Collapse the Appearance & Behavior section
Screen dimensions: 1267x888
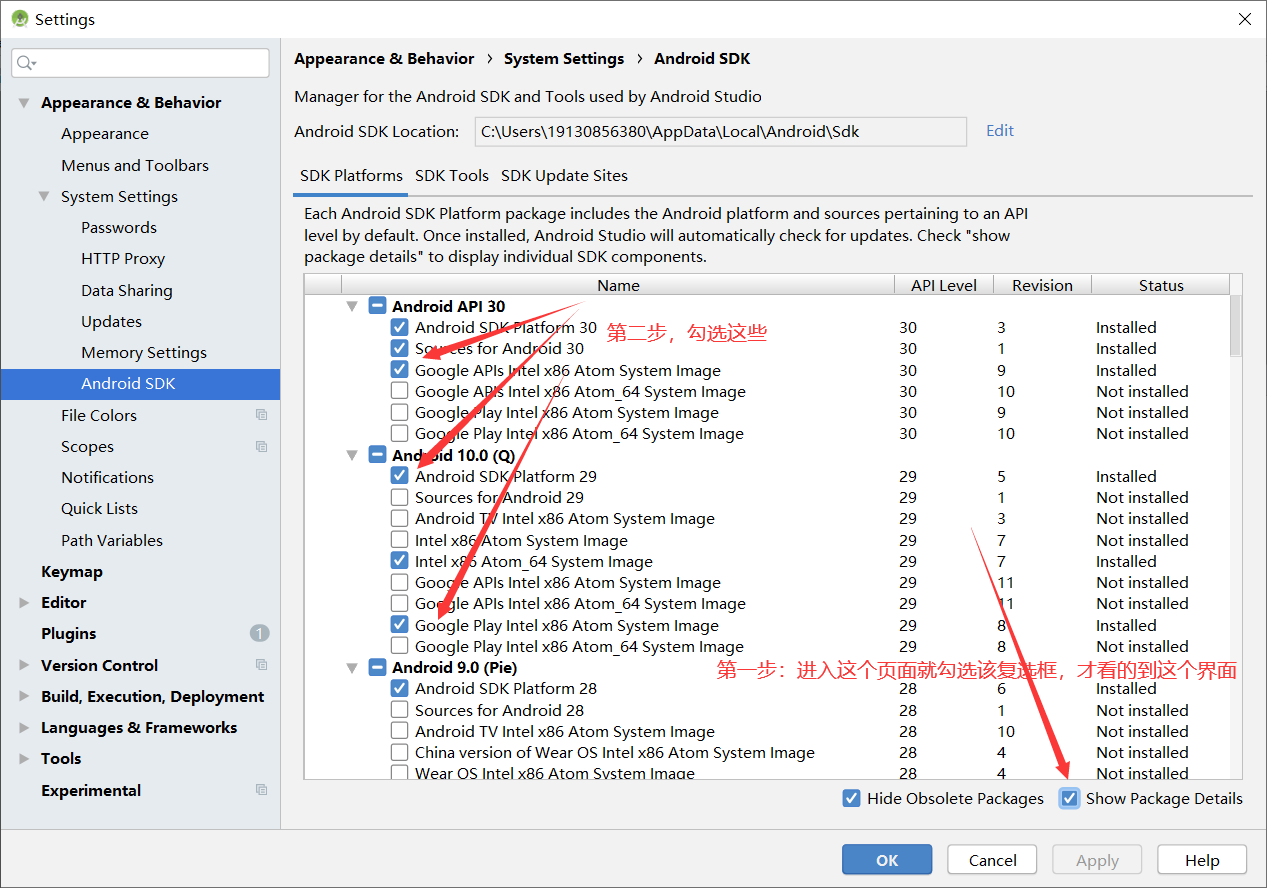(x=24, y=102)
